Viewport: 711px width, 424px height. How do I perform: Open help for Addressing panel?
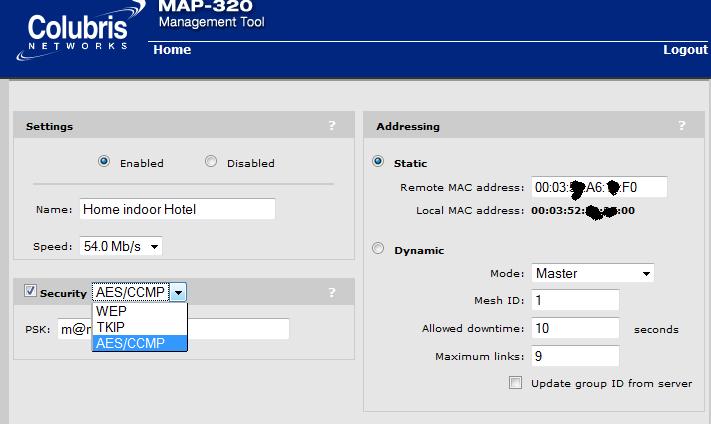tap(682, 126)
